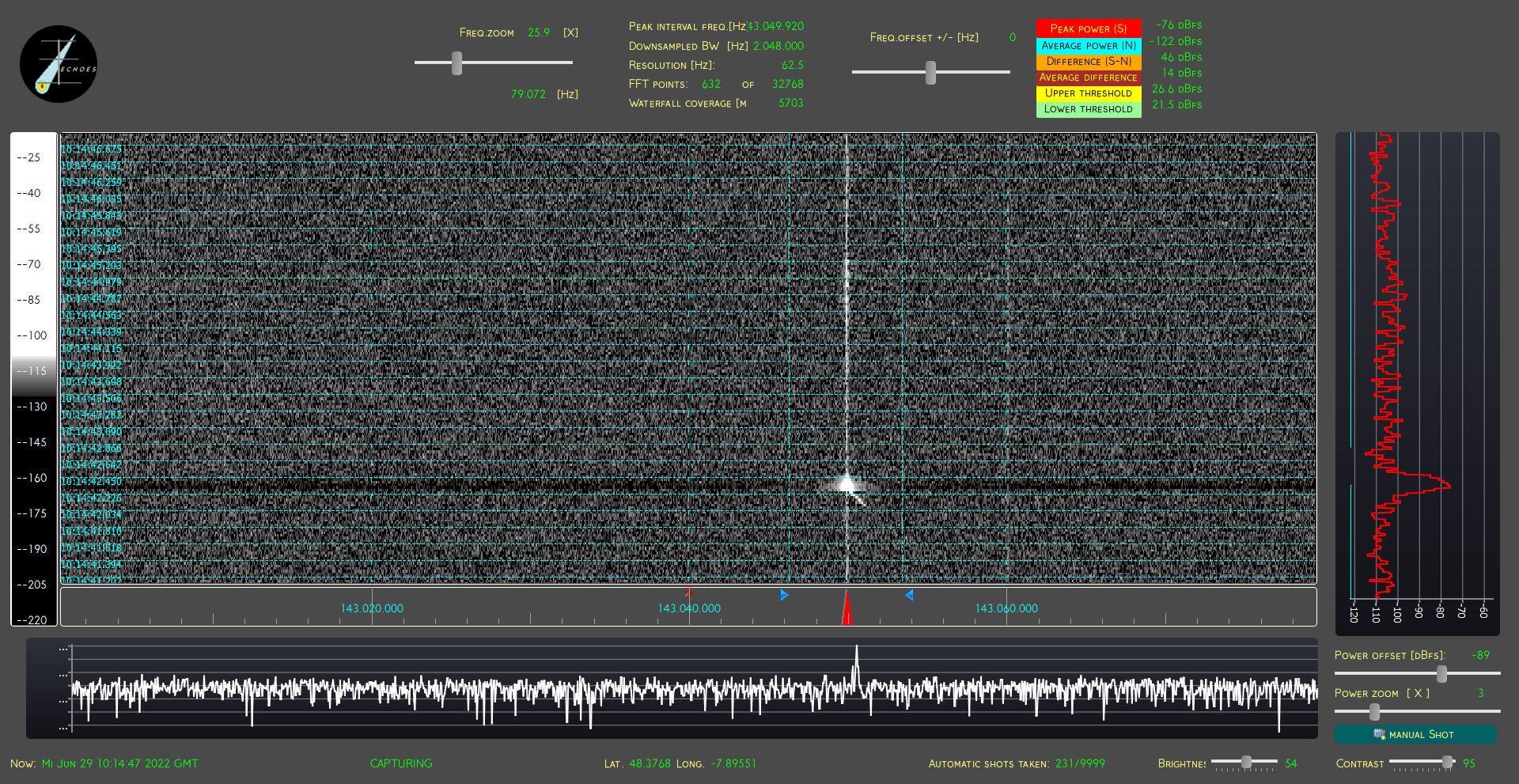Click the Waterfall coverage value 5703

coord(790,103)
